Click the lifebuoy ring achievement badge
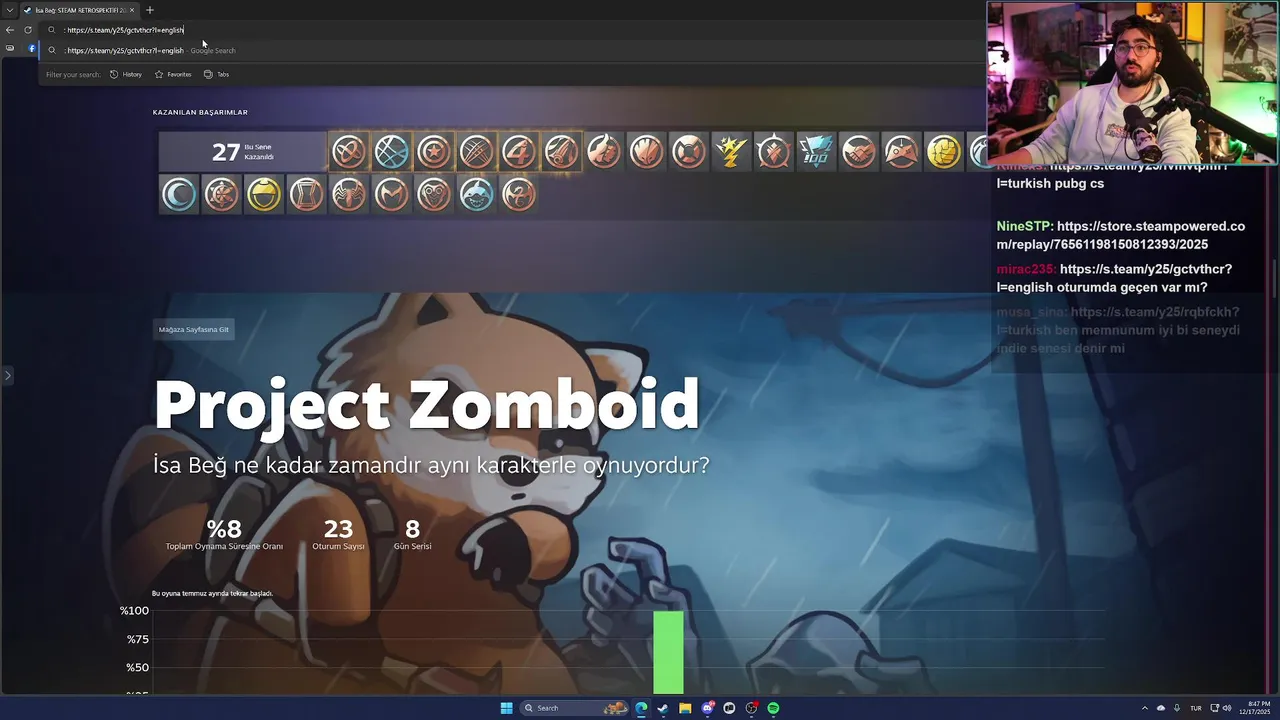This screenshot has width=1280, height=720. point(688,152)
